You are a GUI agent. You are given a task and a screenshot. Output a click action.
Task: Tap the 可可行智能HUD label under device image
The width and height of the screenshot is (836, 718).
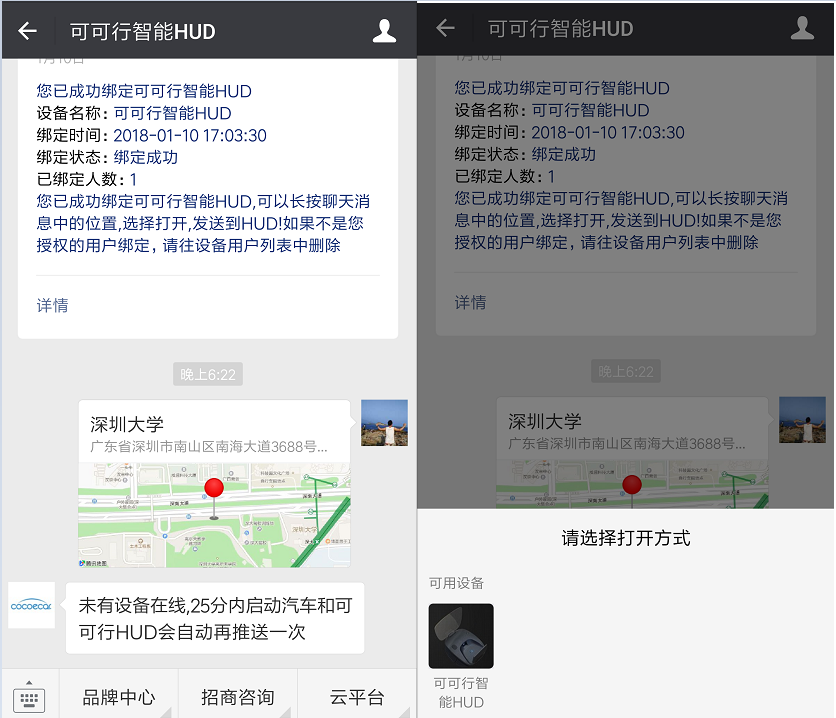click(461, 692)
